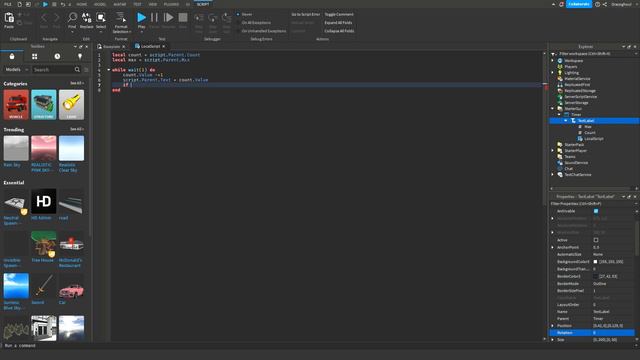Image resolution: width=640 pixels, height=360 pixels.
Task: Click the Collaborate button
Action: [x=579, y=4]
